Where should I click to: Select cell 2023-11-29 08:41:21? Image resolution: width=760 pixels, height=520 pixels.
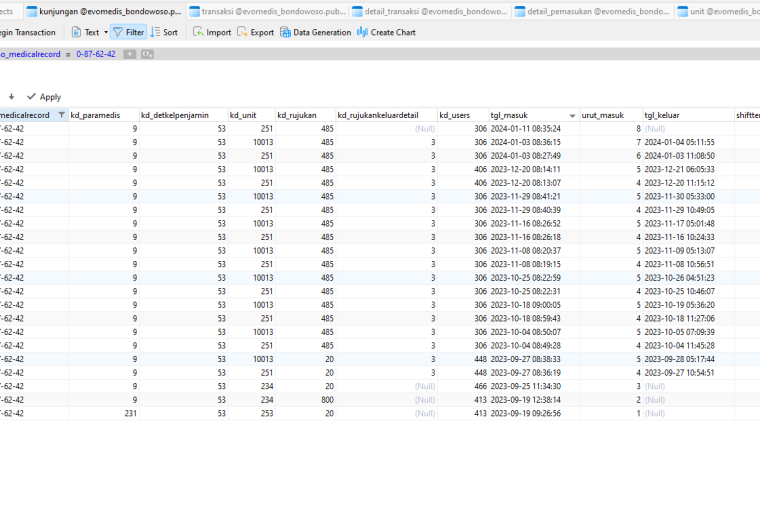pos(534,197)
